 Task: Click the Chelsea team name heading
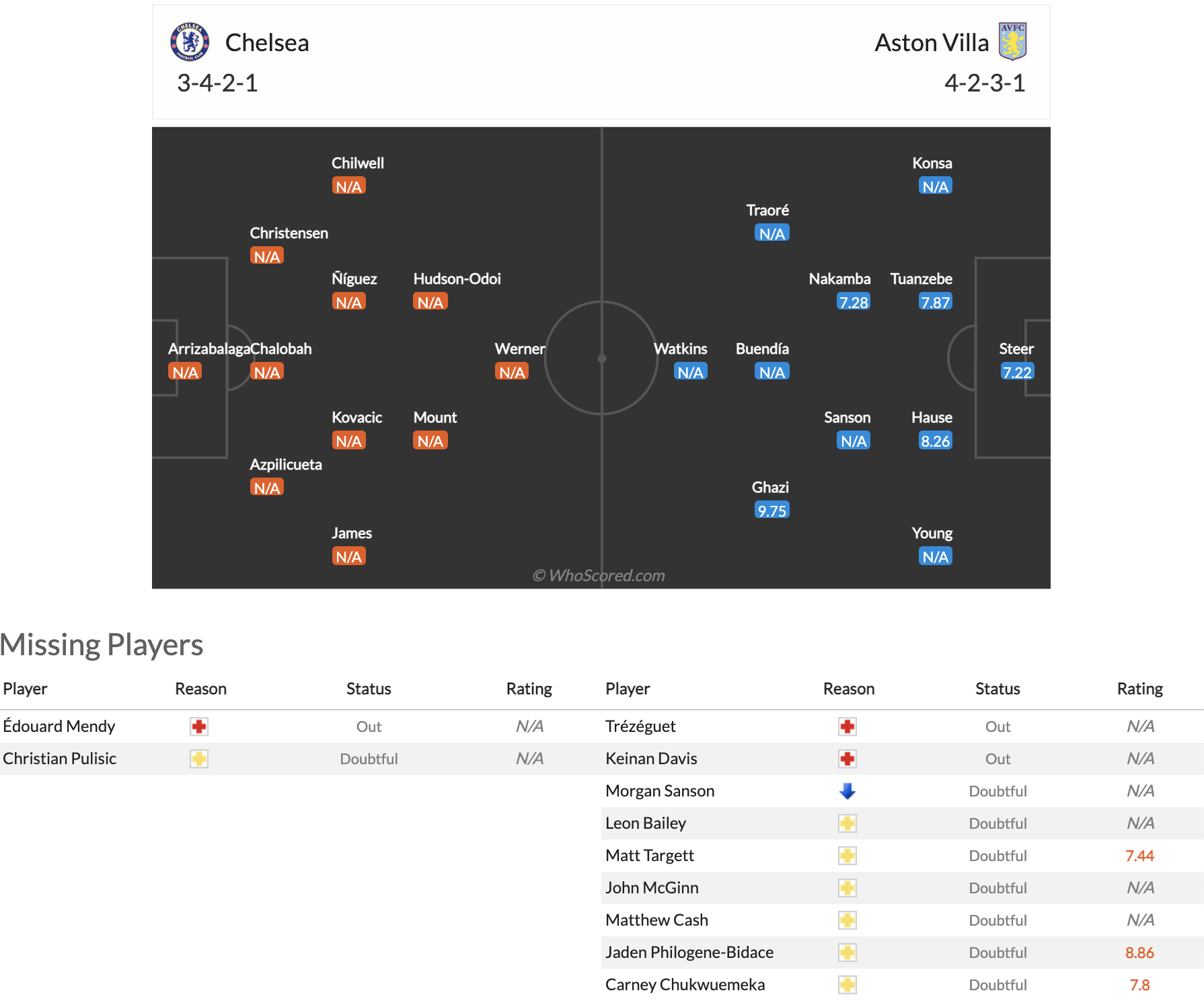tap(267, 42)
